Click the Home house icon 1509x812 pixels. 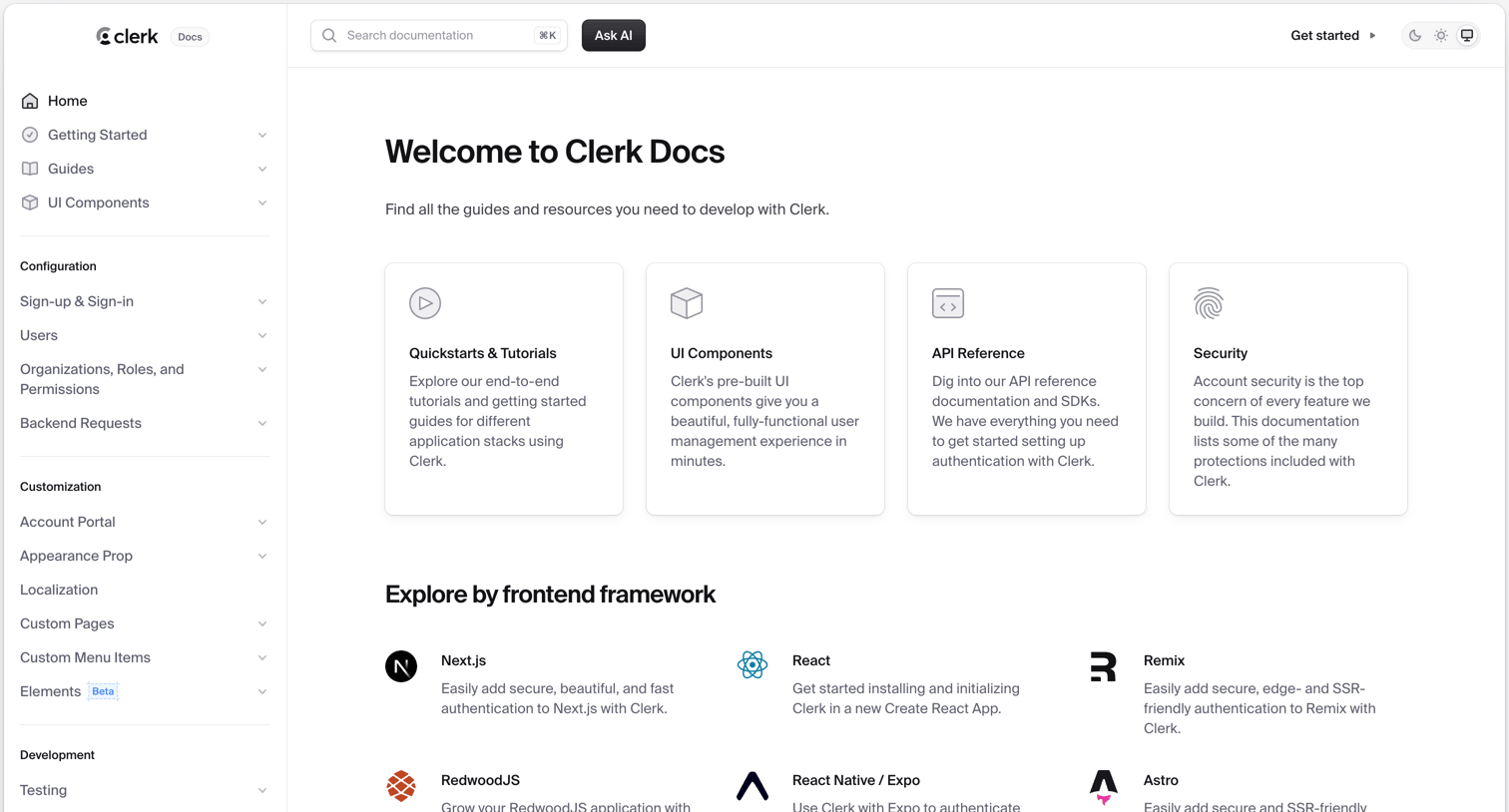[x=30, y=101]
